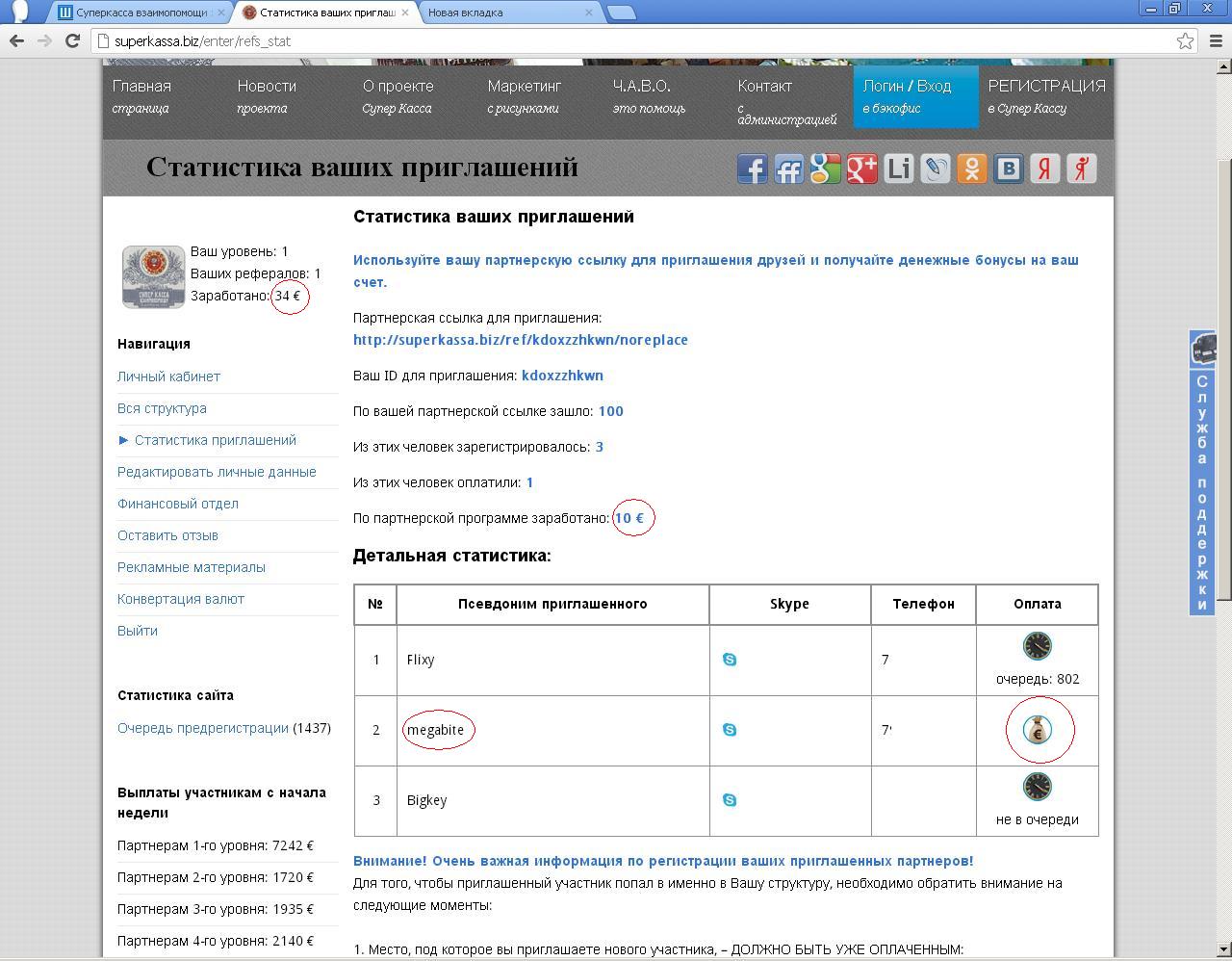Open the support phone icon on side tab
Viewport: 1232px width, 961px height.
pos(1203,349)
